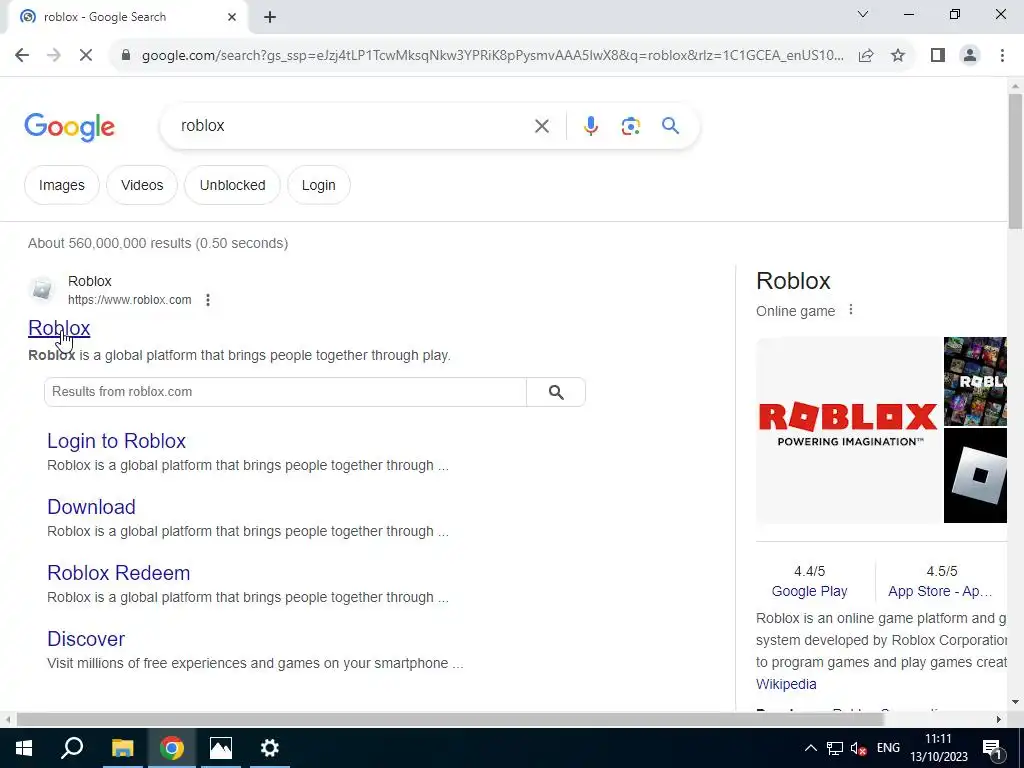Stop loading the page

click(x=86, y=56)
